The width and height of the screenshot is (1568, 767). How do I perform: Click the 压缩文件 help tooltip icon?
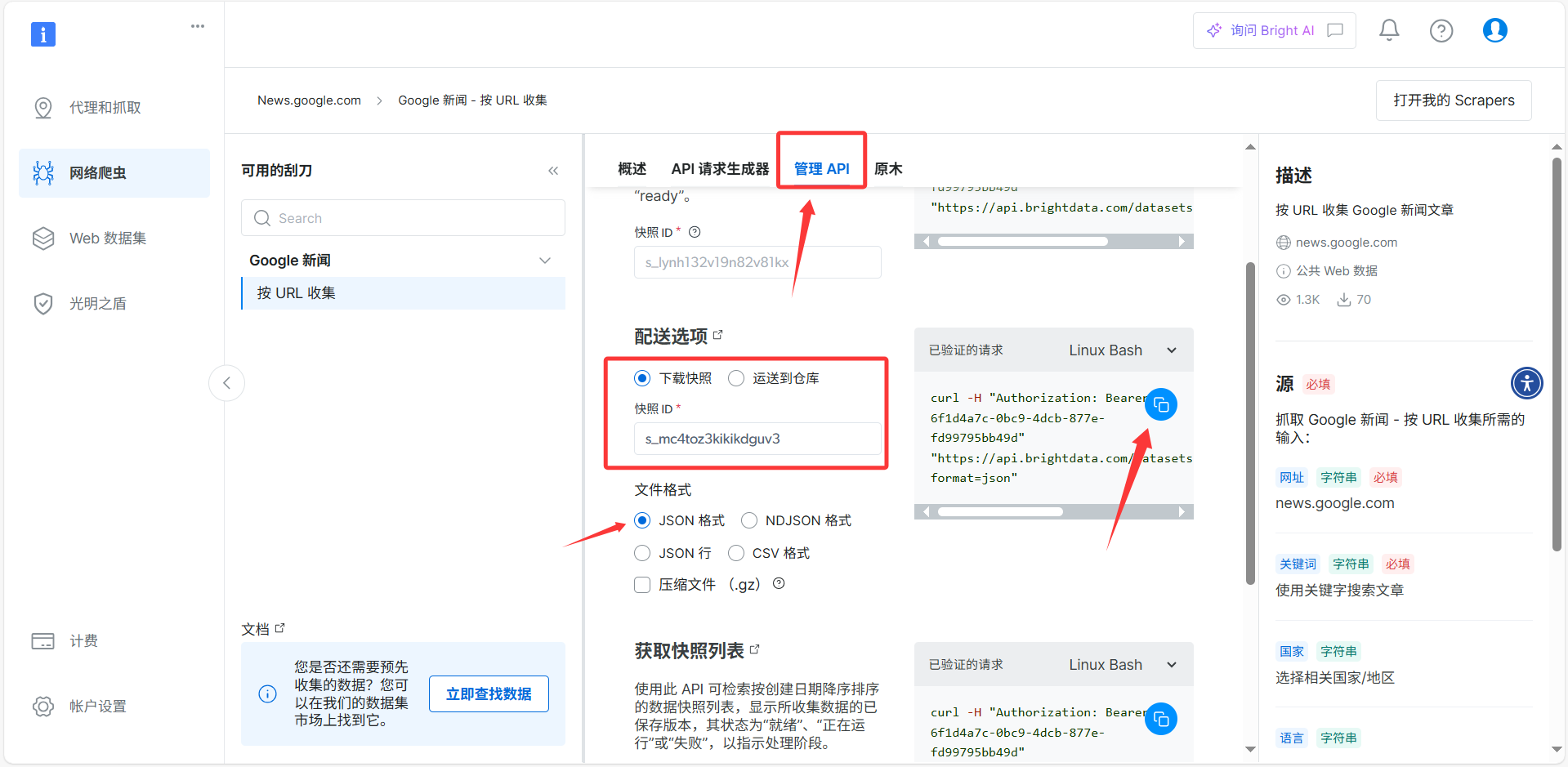point(779,583)
